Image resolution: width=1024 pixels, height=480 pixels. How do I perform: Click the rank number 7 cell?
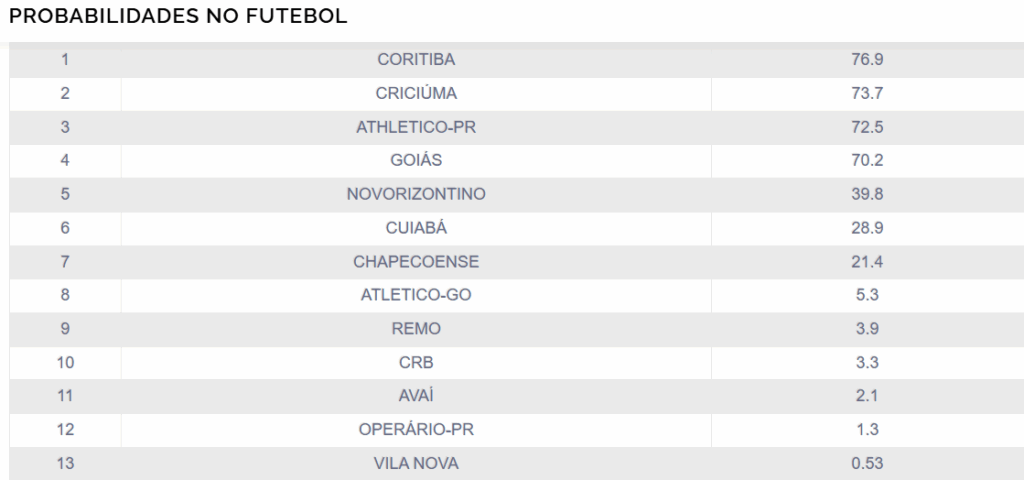pos(65,262)
